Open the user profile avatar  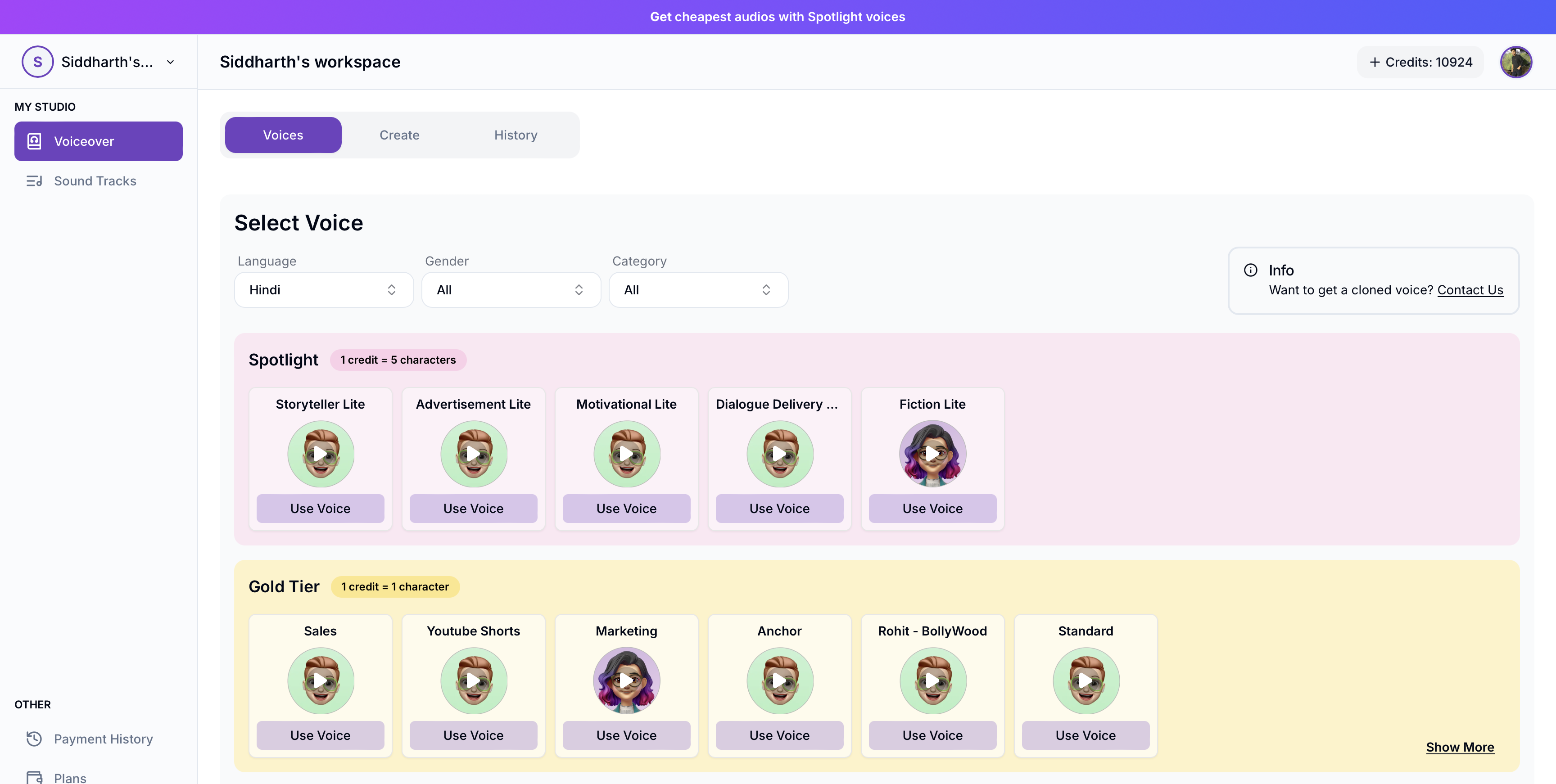(x=1515, y=62)
